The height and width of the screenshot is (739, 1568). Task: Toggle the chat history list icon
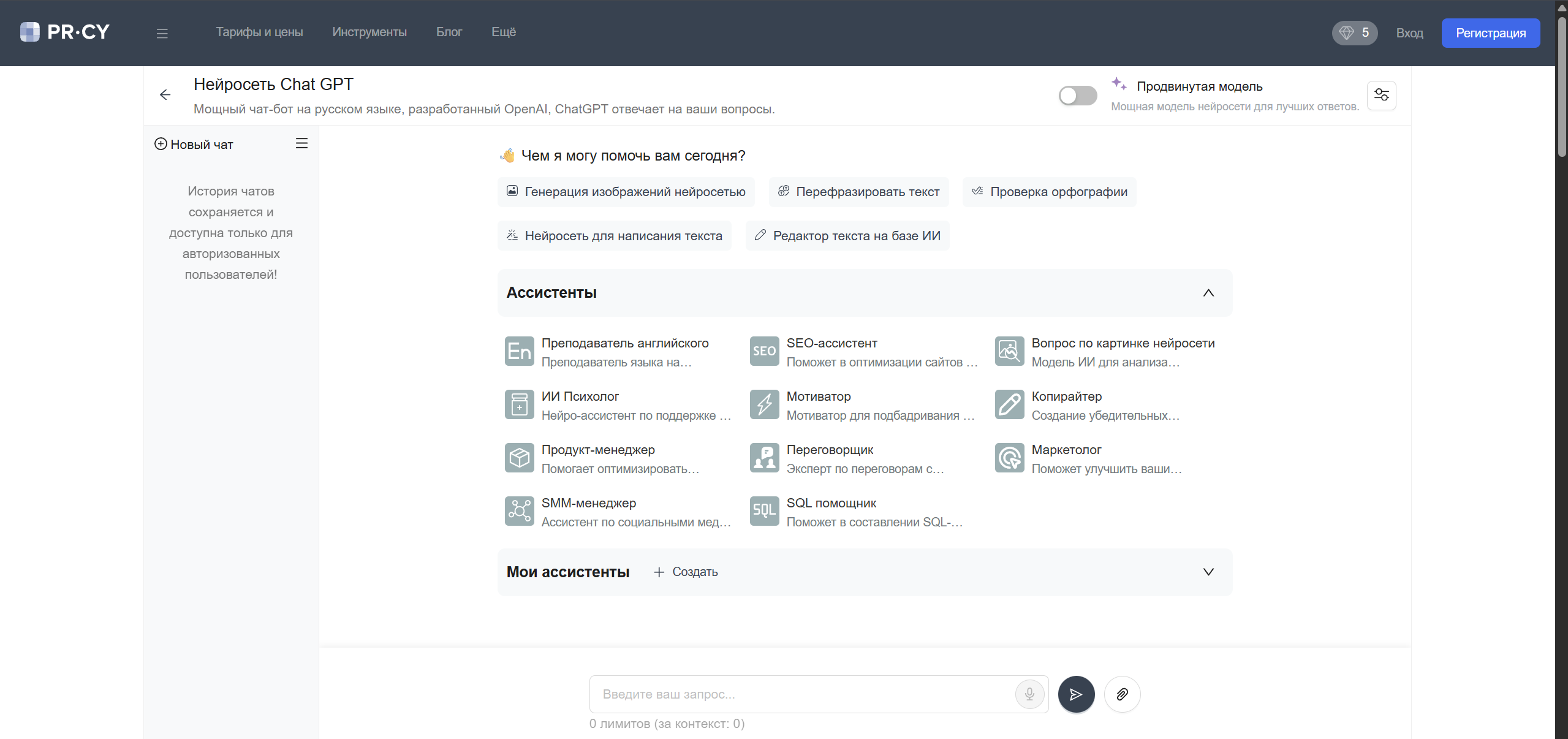coord(301,143)
